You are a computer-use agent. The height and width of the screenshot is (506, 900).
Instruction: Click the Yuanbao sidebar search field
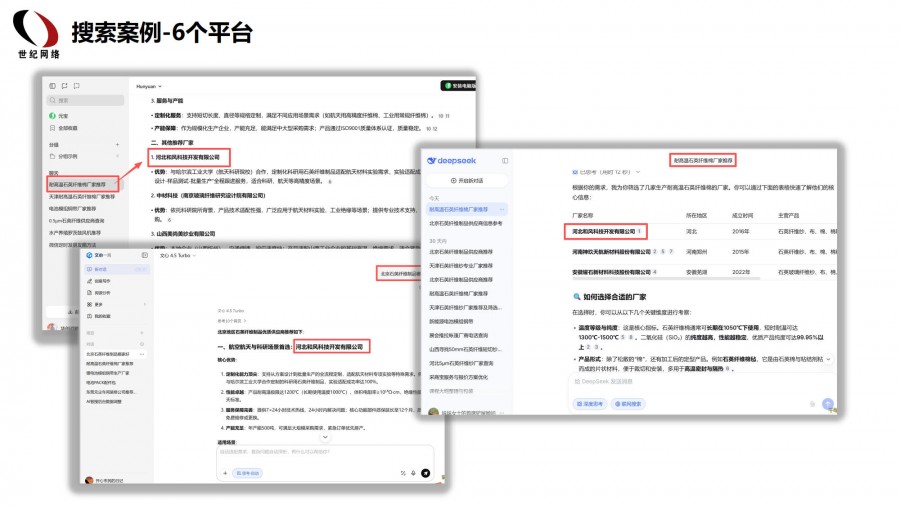pos(85,100)
